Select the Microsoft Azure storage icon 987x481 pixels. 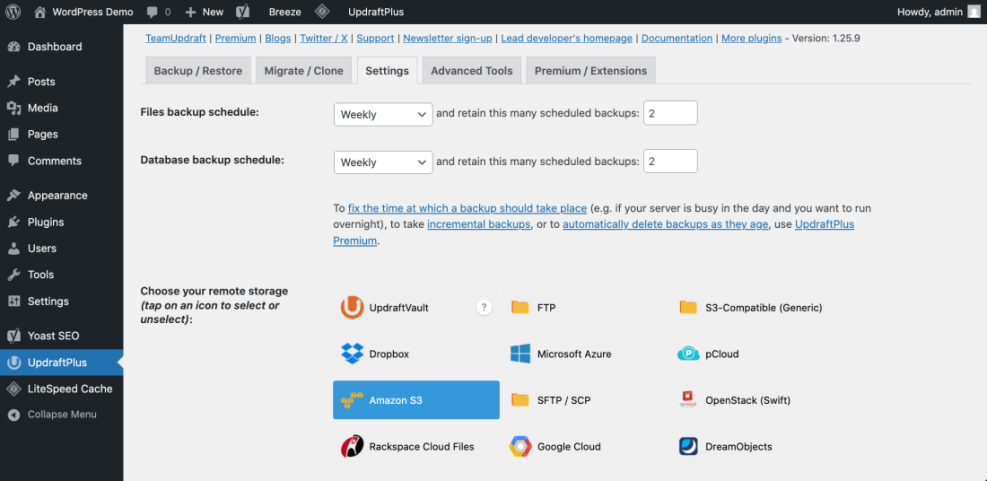[x=520, y=354]
